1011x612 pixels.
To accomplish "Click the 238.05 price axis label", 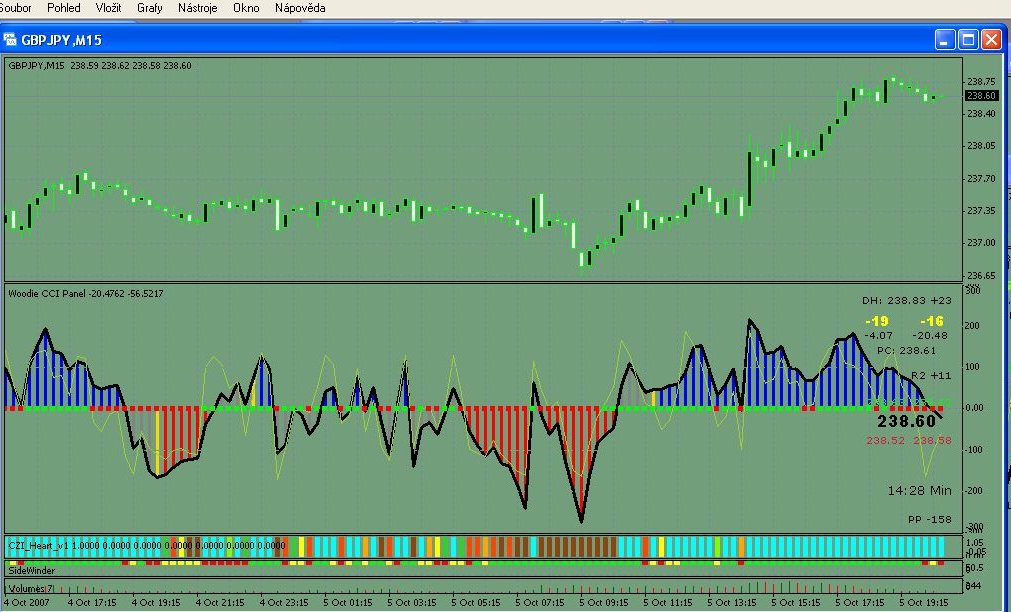I will pyautogui.click(x=981, y=146).
